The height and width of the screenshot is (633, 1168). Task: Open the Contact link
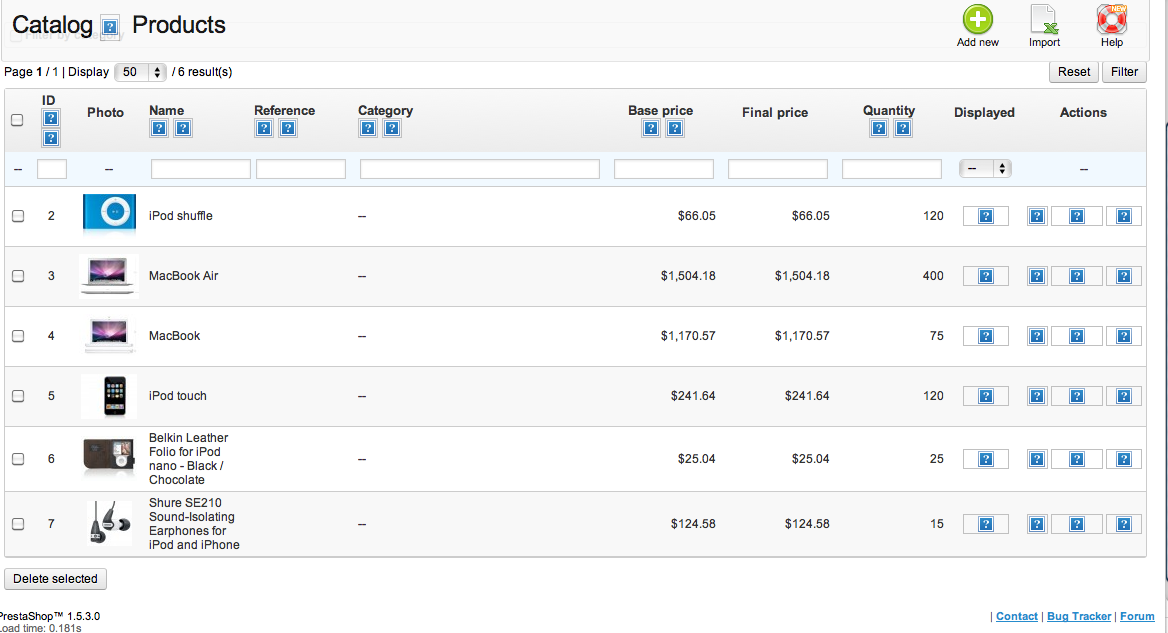click(x=1017, y=616)
